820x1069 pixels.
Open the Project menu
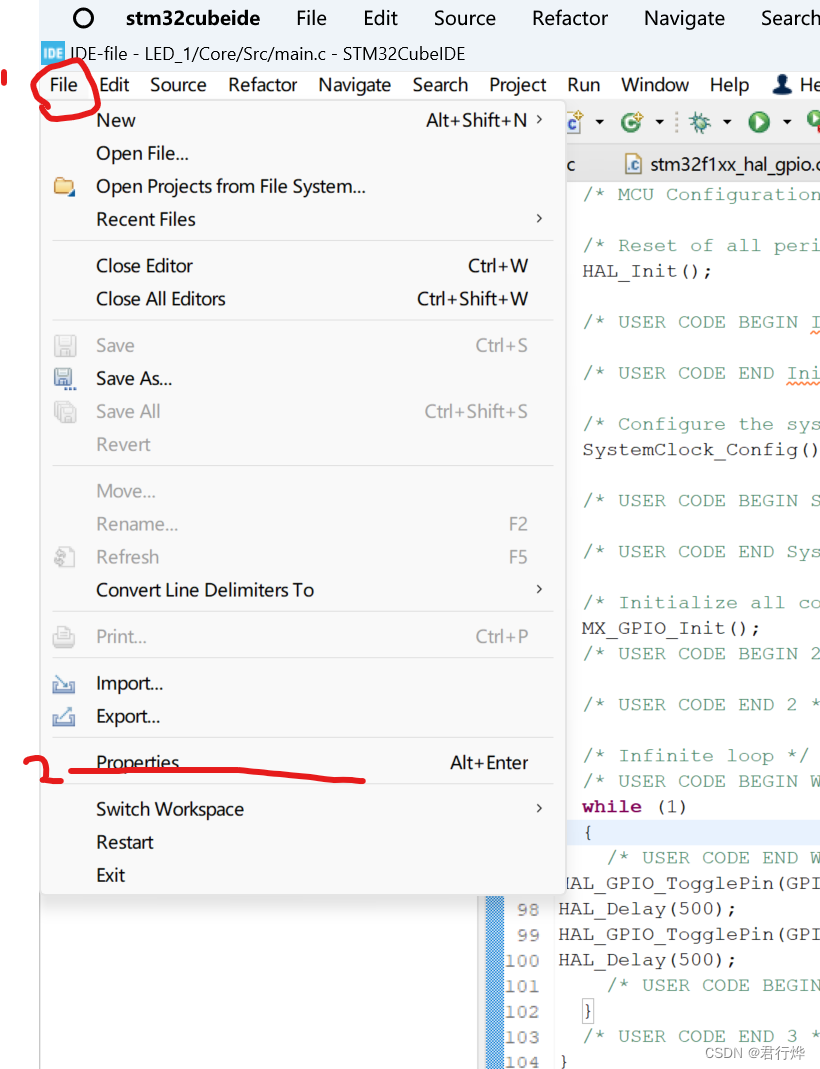click(517, 85)
